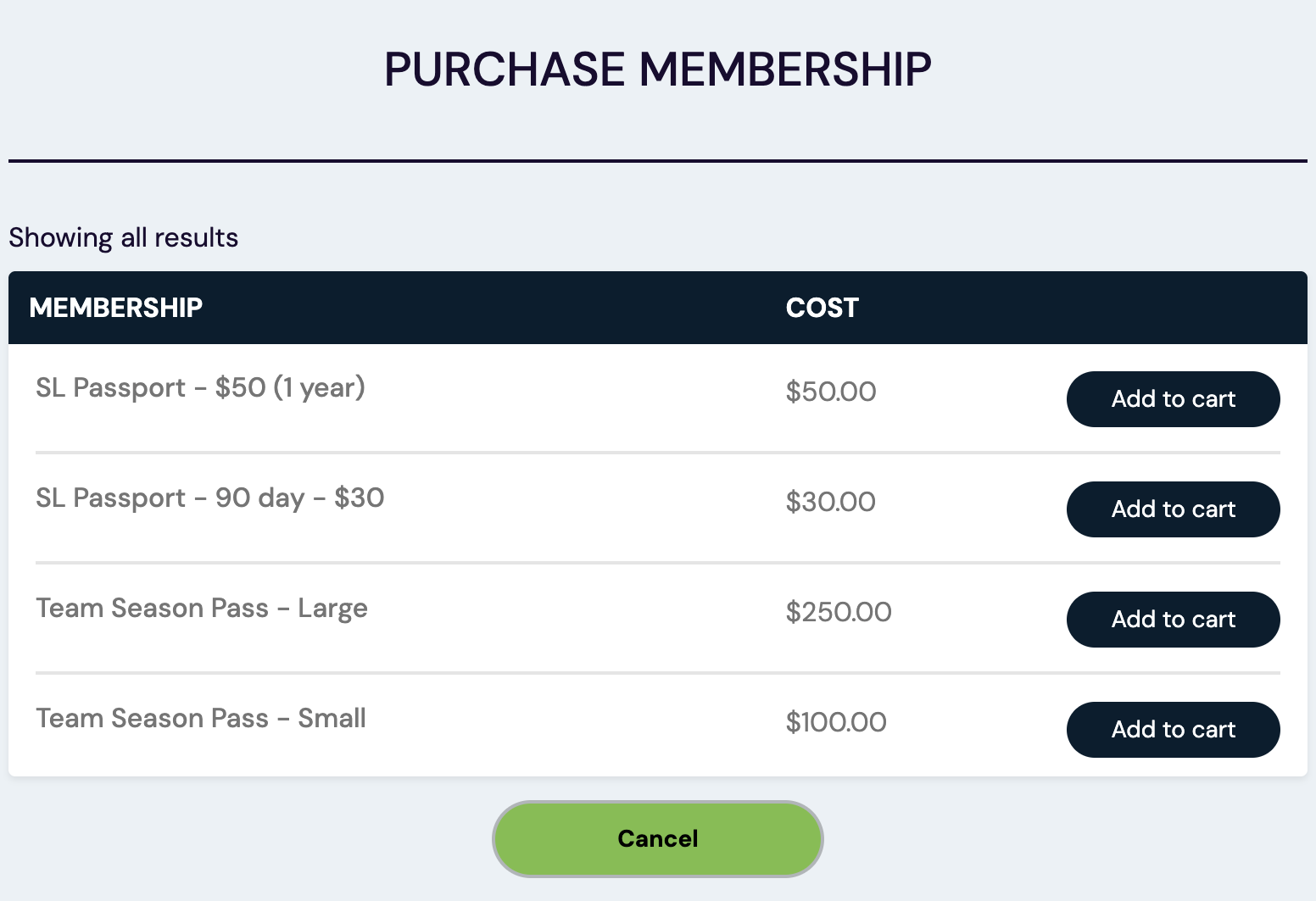Select the $250.00 cost value

coord(839,611)
